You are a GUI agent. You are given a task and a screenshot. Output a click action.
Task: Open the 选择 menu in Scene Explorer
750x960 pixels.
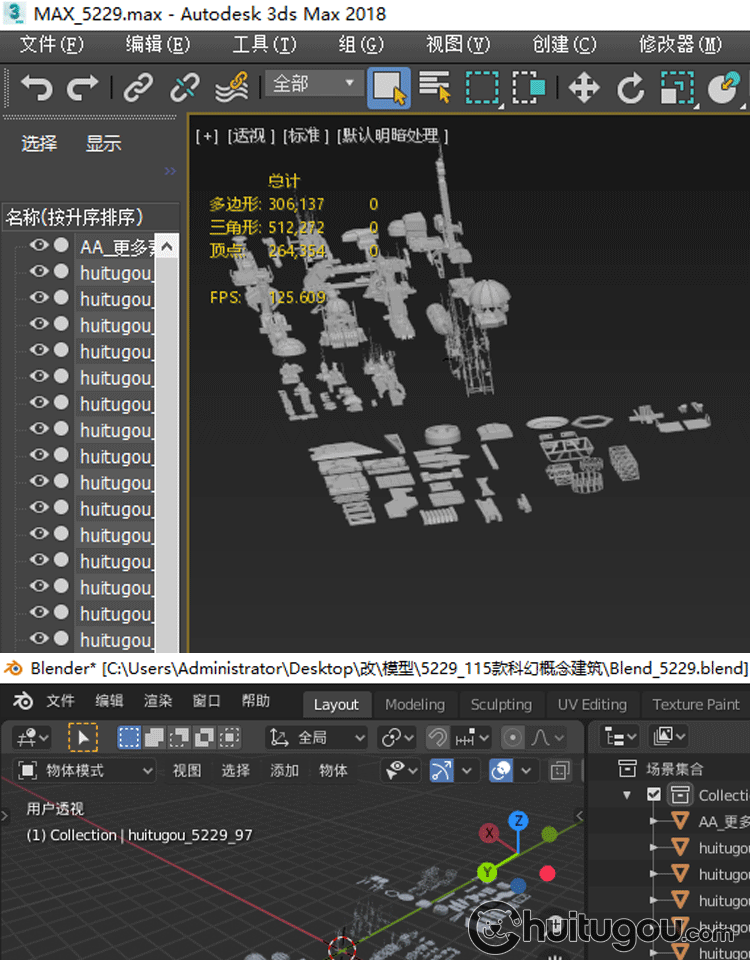(39, 143)
